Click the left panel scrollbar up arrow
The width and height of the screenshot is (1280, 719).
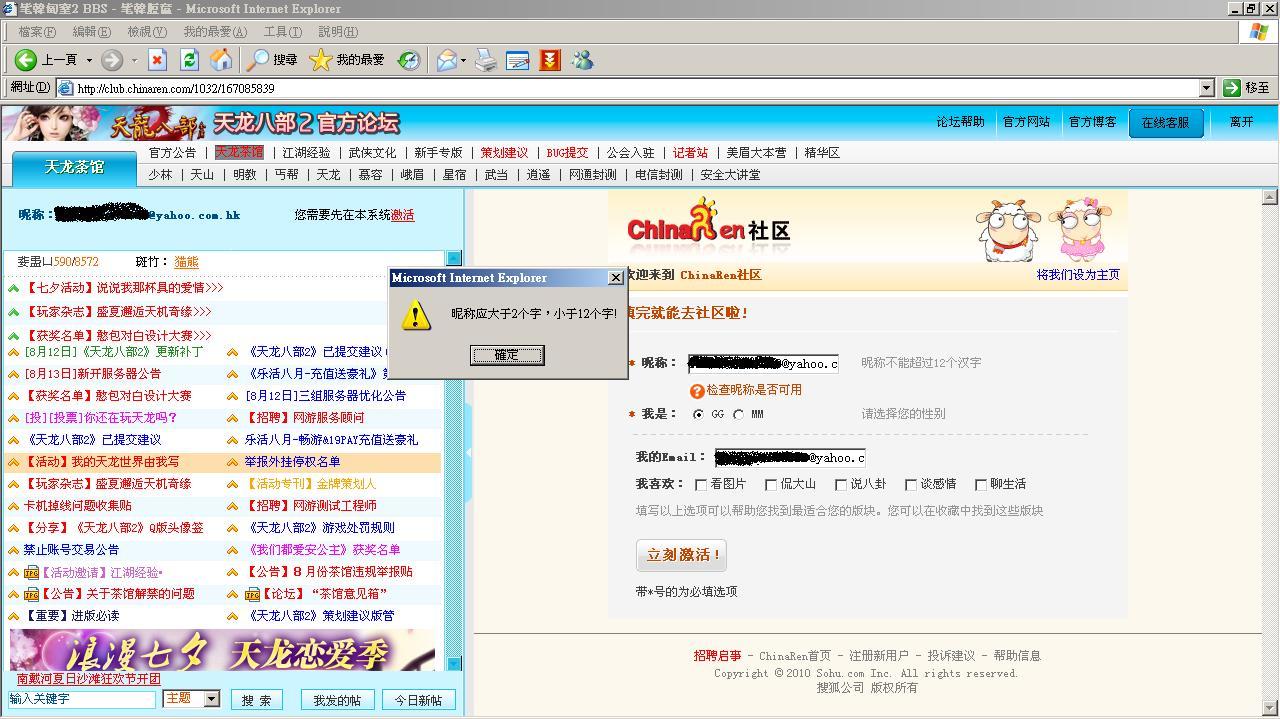click(454, 258)
